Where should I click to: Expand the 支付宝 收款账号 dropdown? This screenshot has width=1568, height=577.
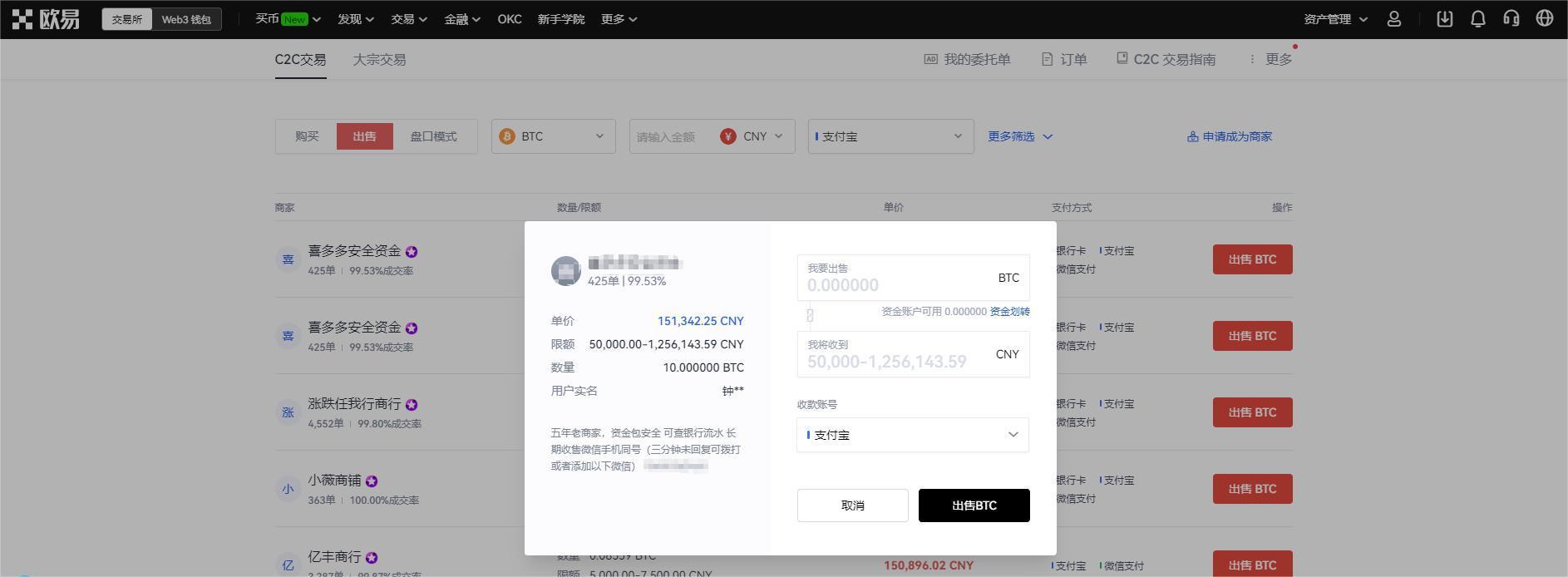(x=912, y=435)
